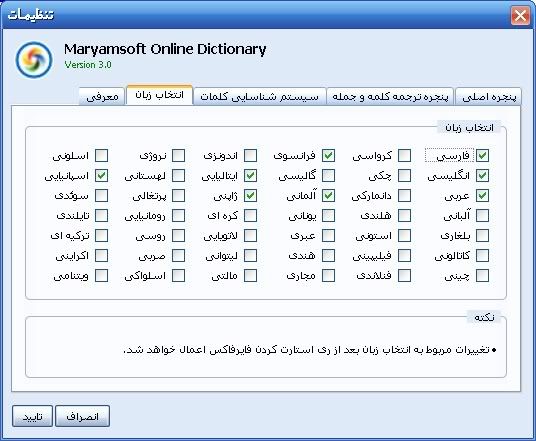The height and width of the screenshot is (441, 536).
Task: Enable the آلبانی (Albanian) checkbox
Action: tap(482, 216)
